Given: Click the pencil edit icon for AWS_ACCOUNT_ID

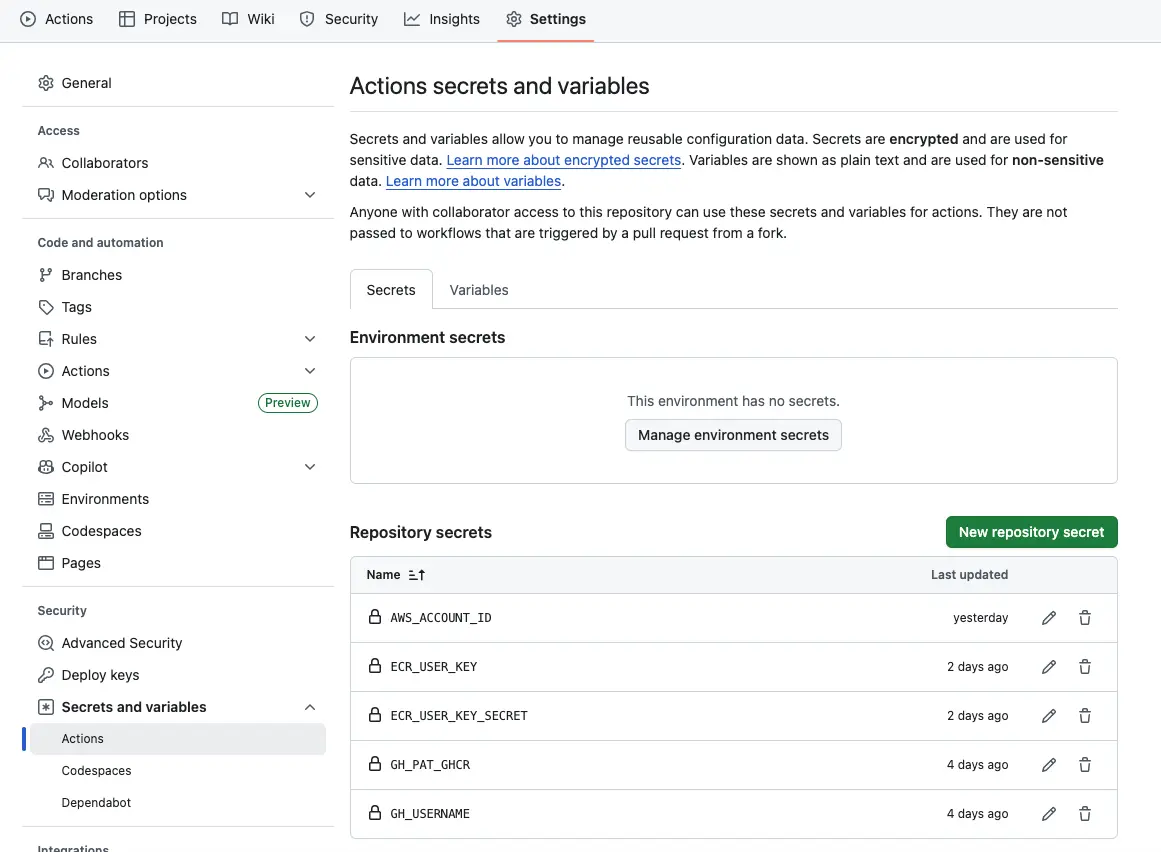Looking at the screenshot, I should (1048, 618).
